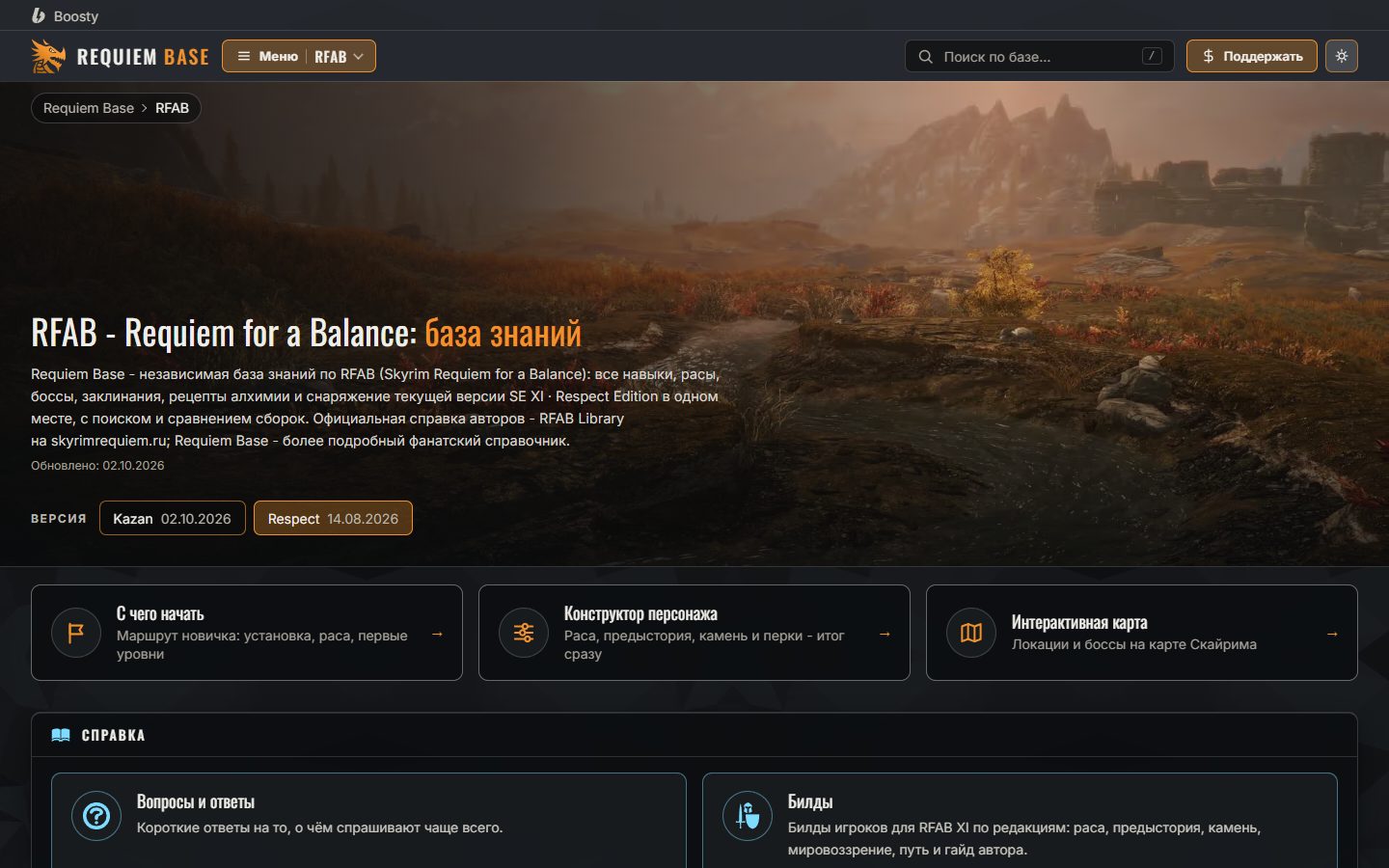Screen dimensions: 1389x868
Task: Select the Kazan version 02.10.2026
Action: (173, 518)
